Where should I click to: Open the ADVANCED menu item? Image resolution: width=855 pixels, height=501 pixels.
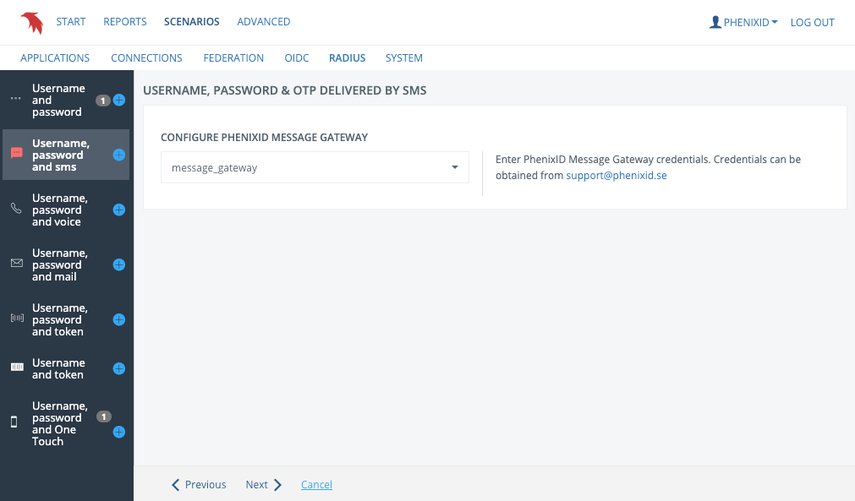[x=263, y=22]
